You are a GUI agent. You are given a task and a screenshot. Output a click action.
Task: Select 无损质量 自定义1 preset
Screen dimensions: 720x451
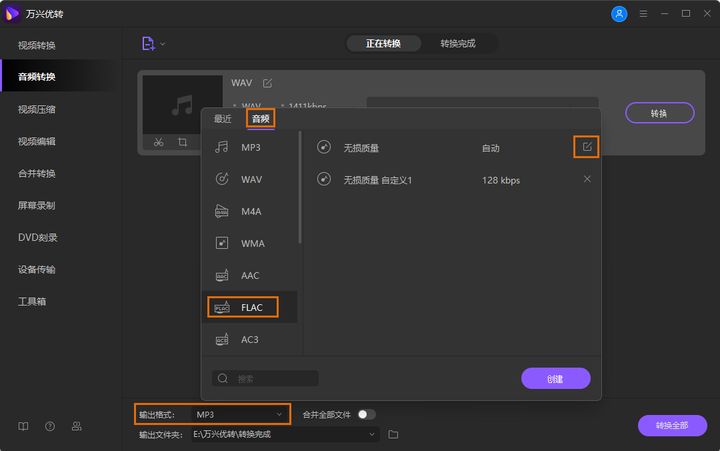pos(450,180)
